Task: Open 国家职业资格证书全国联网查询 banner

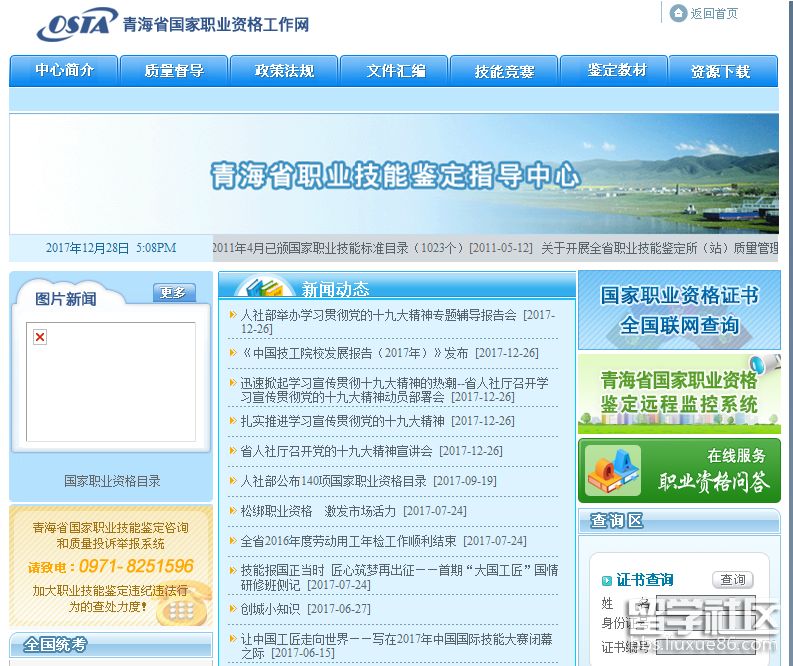Action: click(x=679, y=310)
